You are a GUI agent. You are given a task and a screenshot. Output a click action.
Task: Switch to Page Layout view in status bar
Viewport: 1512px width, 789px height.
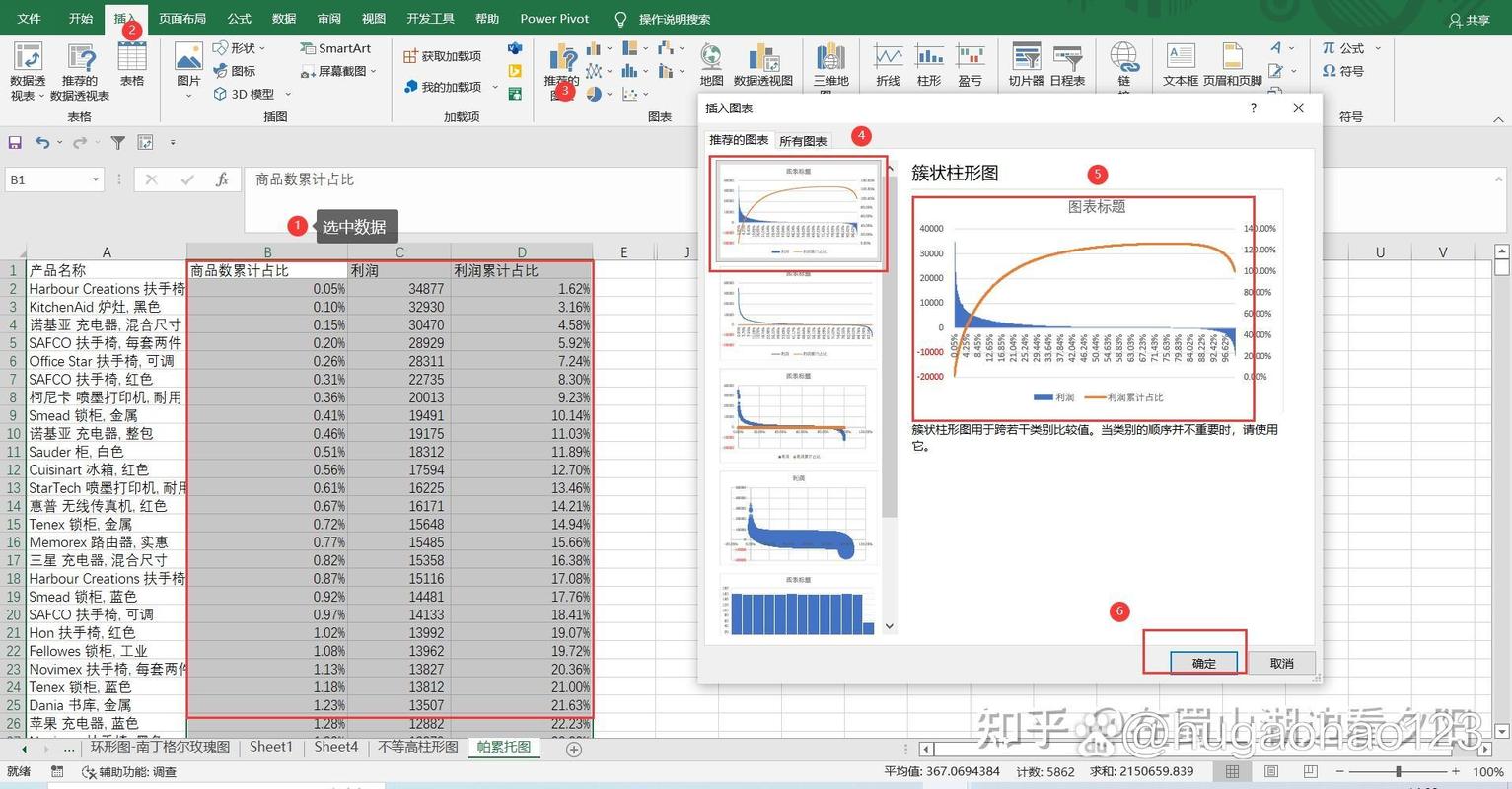pos(1271,772)
